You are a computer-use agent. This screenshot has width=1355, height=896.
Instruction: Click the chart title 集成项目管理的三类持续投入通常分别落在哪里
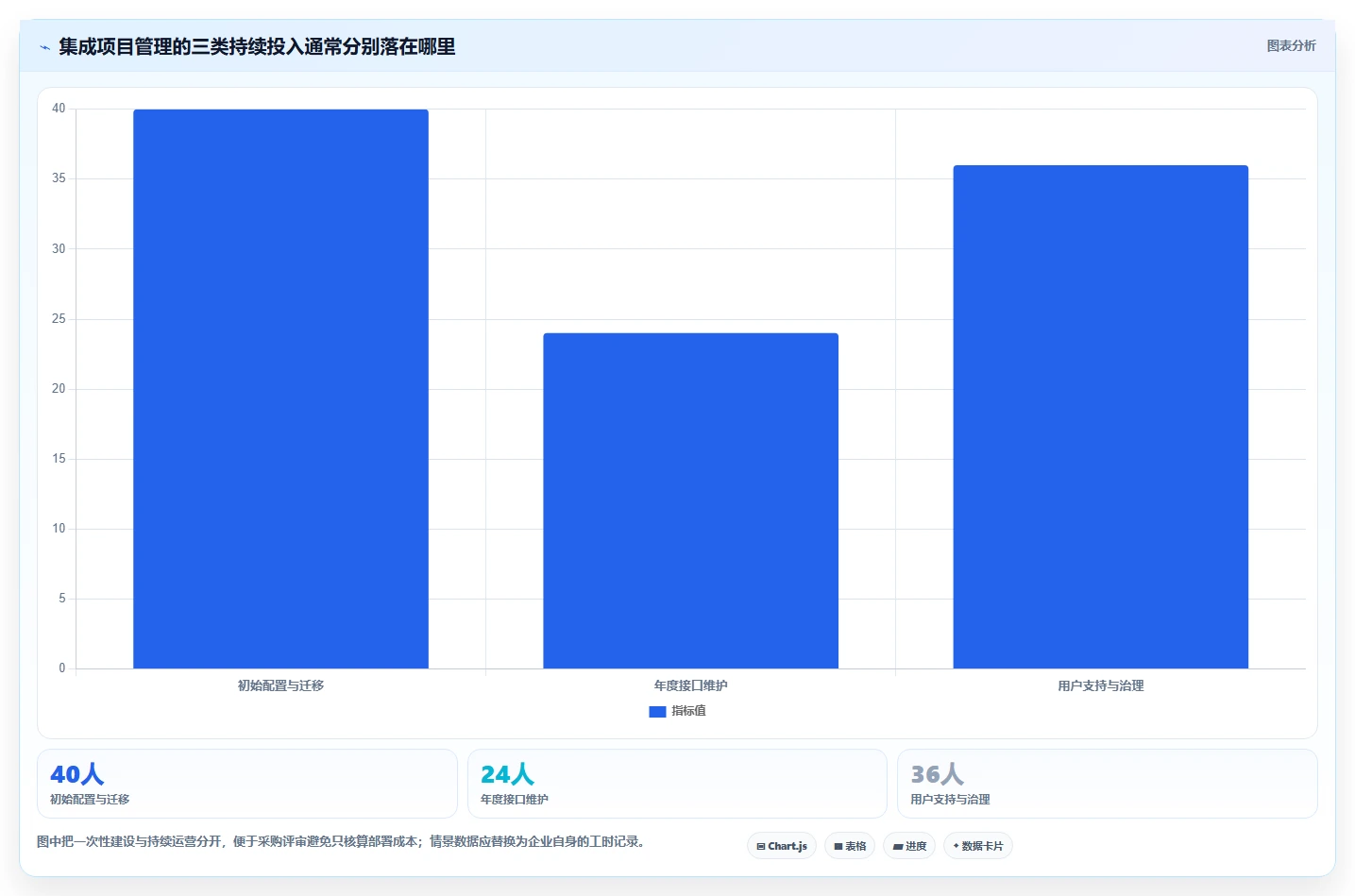click(257, 47)
